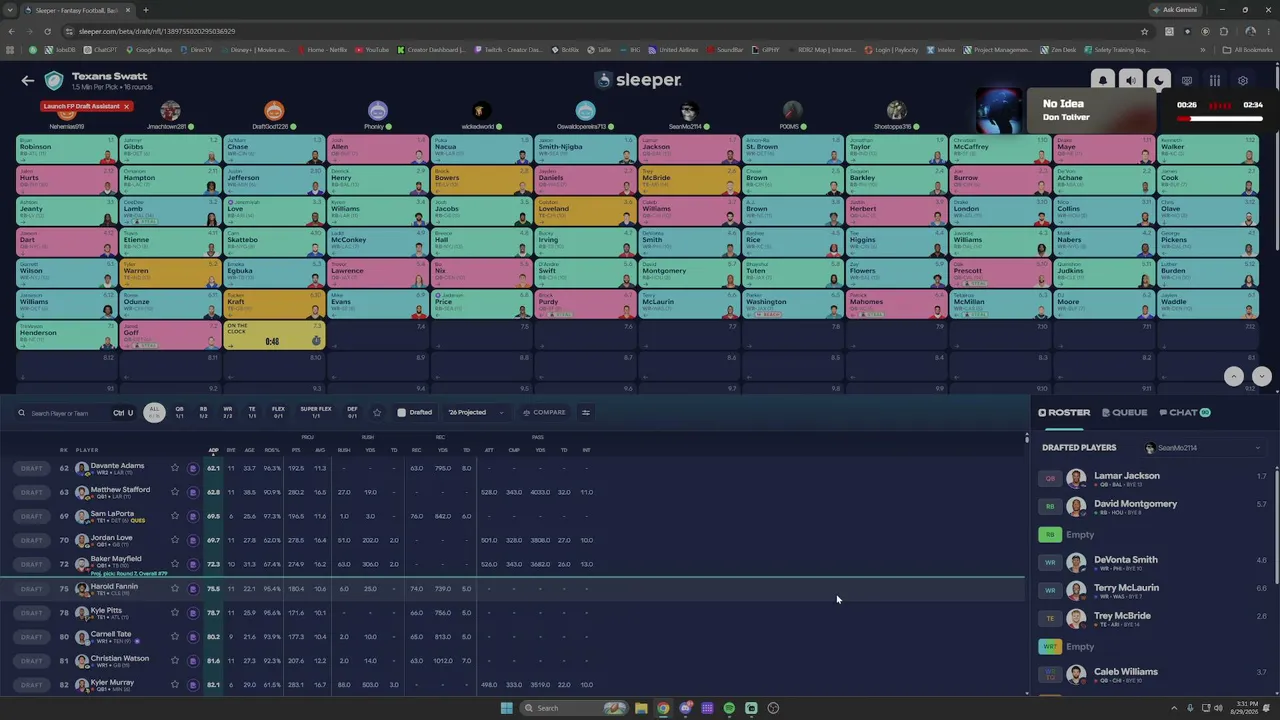The image size is (1280, 720).
Task: Switch to the ROSTER tab
Action: pos(1064,412)
